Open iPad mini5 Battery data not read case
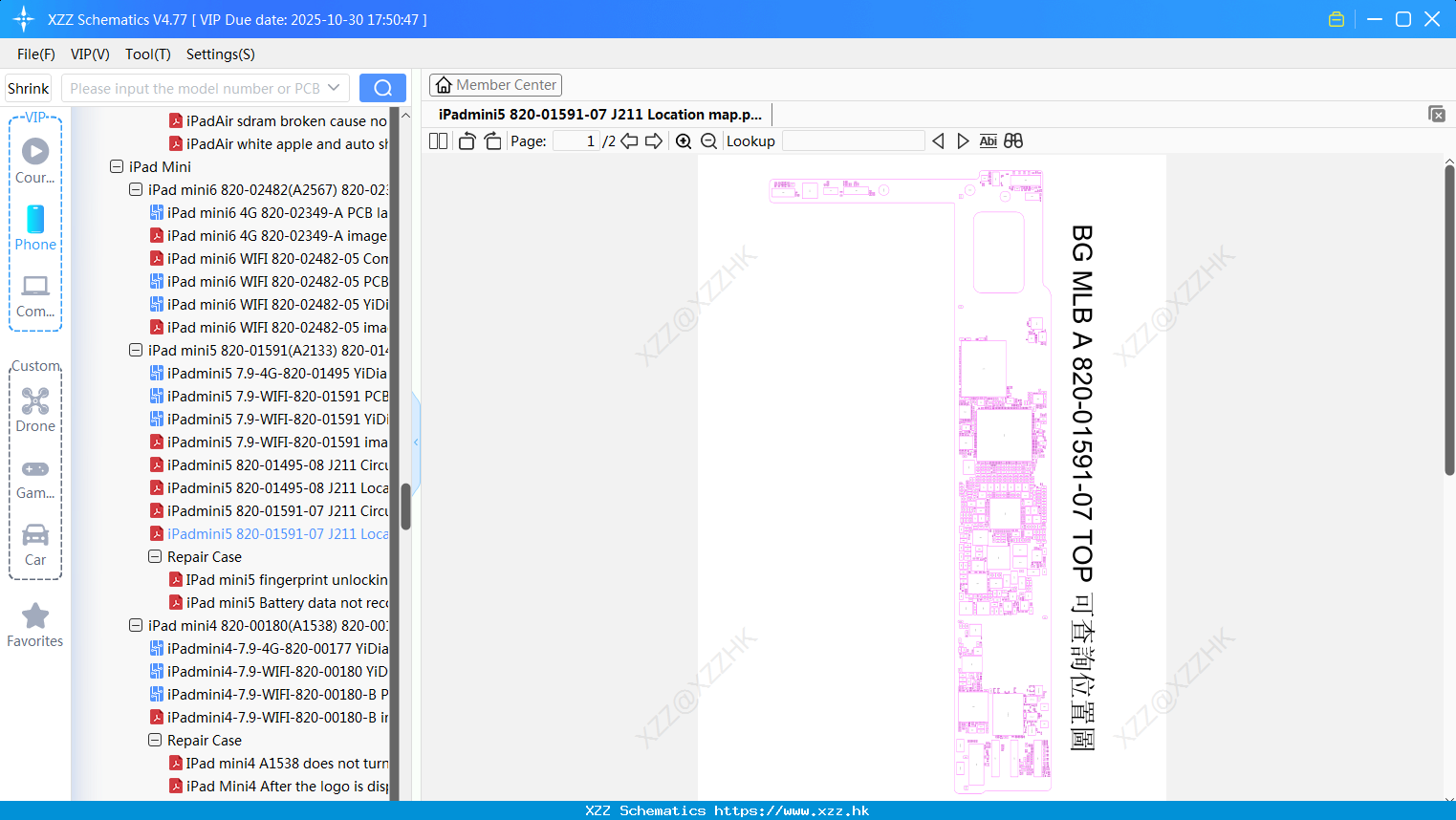 (x=278, y=602)
